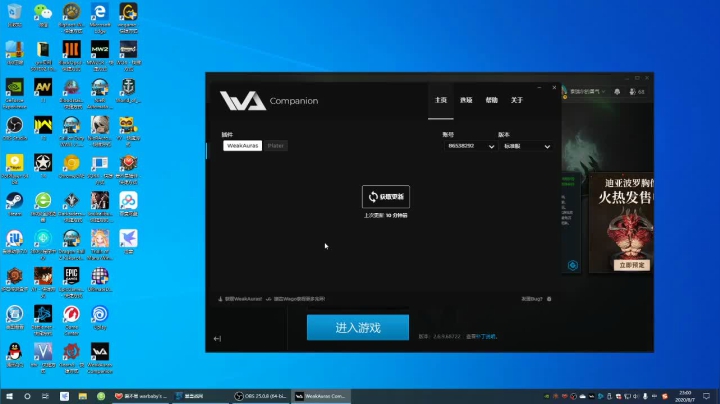The height and width of the screenshot is (404, 720).
Task: Click the report bug icon in Companion
Action: [549, 299]
